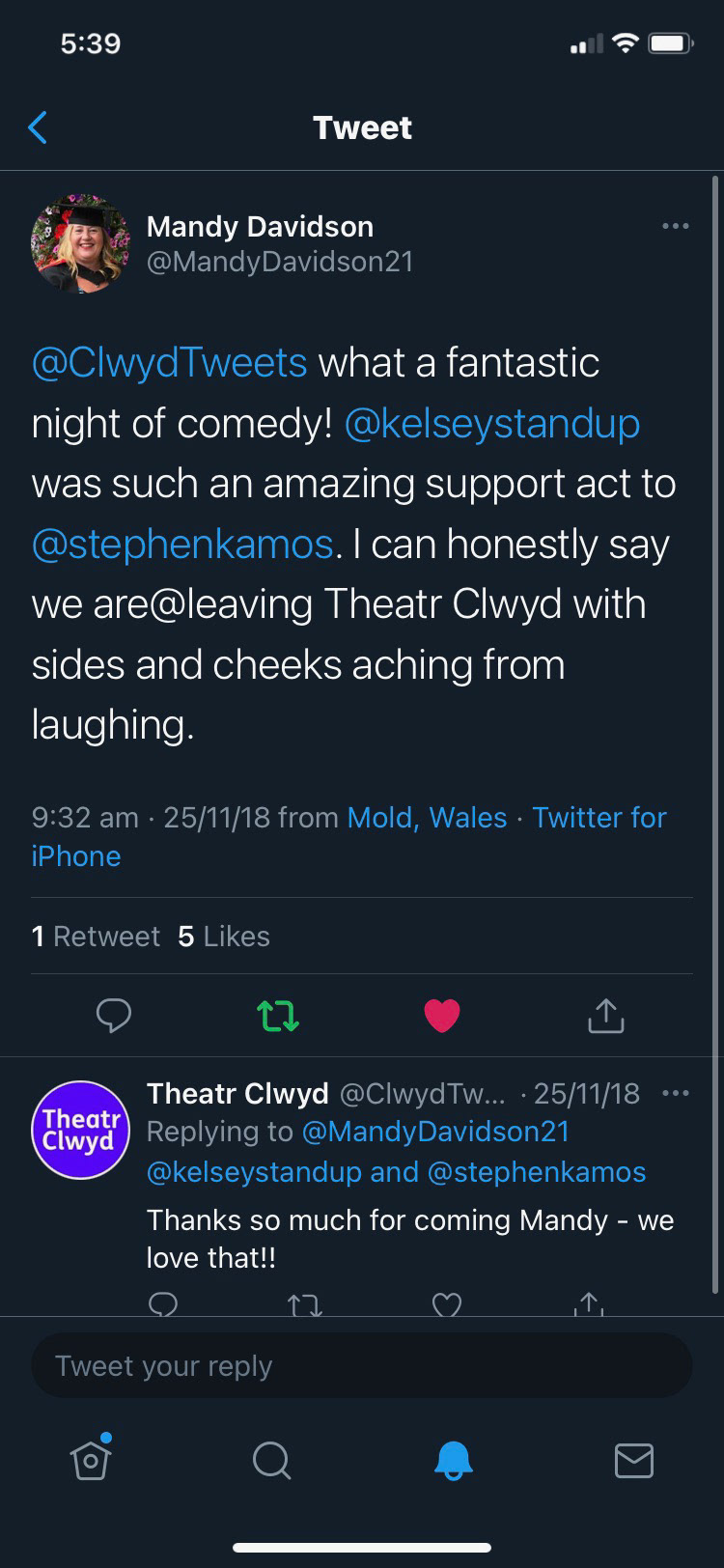Open the Theatr Clwyd purple avatar
724x1568 pixels.
pos(80,1130)
